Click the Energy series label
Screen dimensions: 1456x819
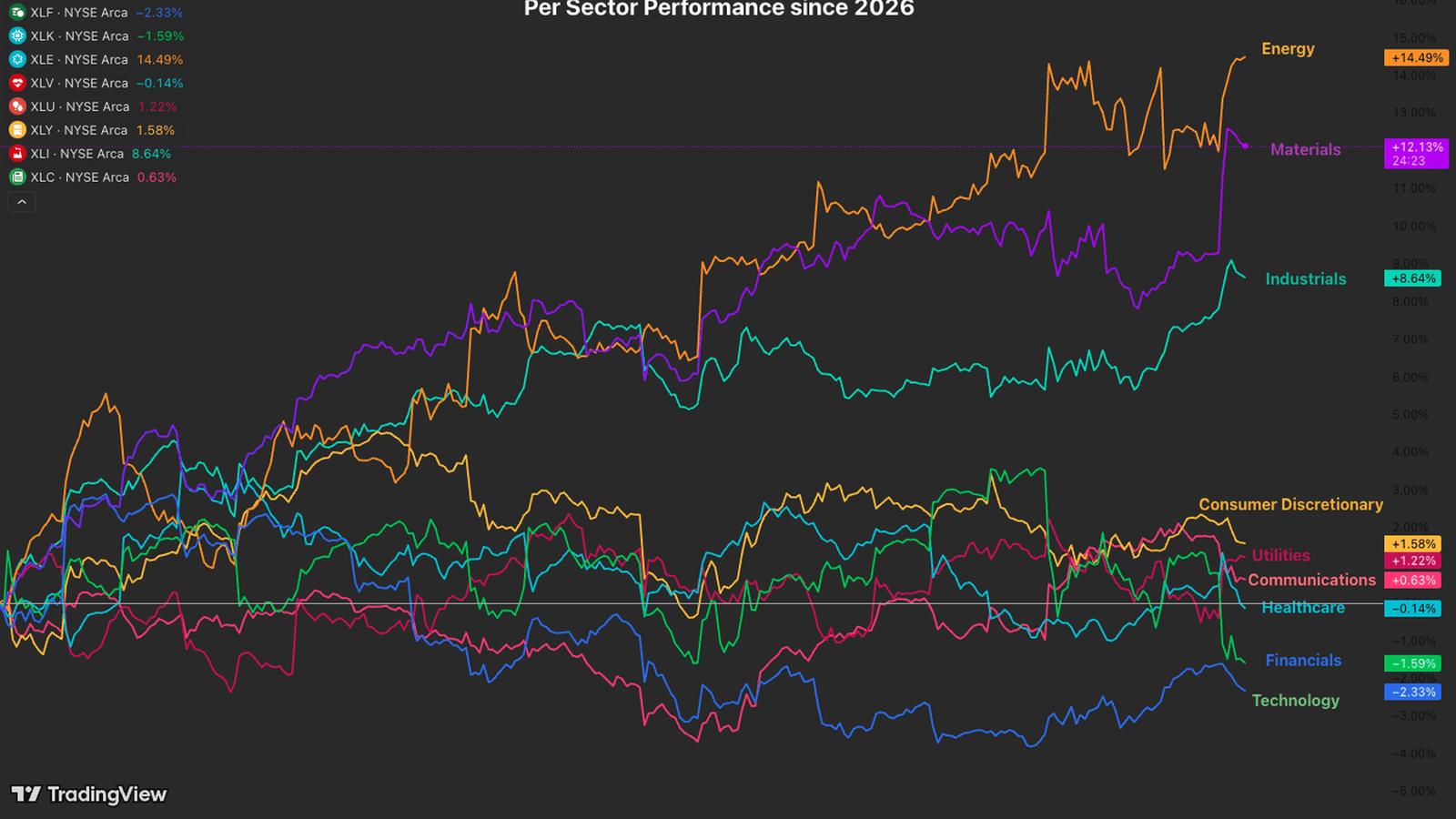1288,49
